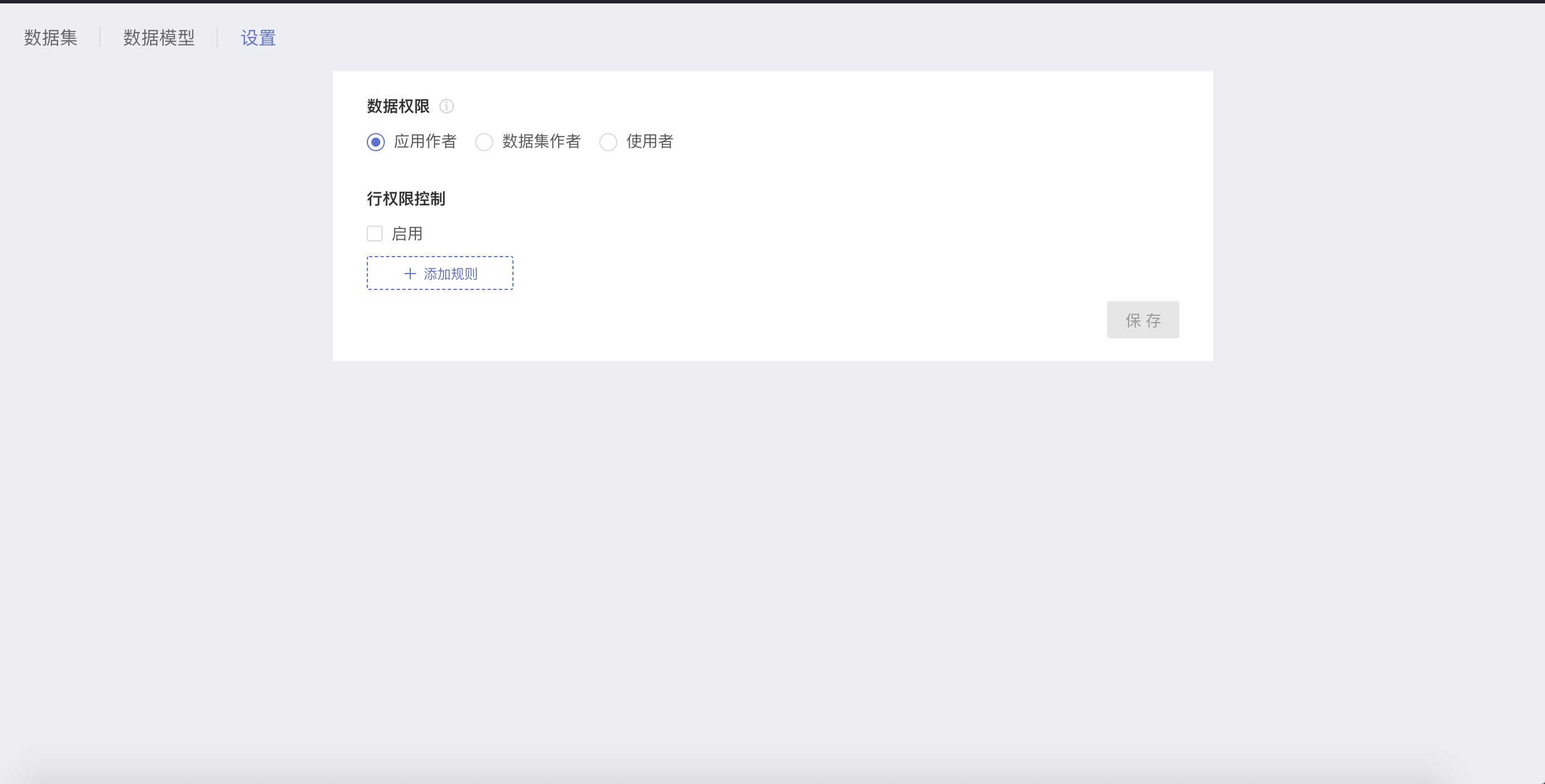The width and height of the screenshot is (1545, 784).
Task: Click the dark bar at the window top
Action: [772, 2]
